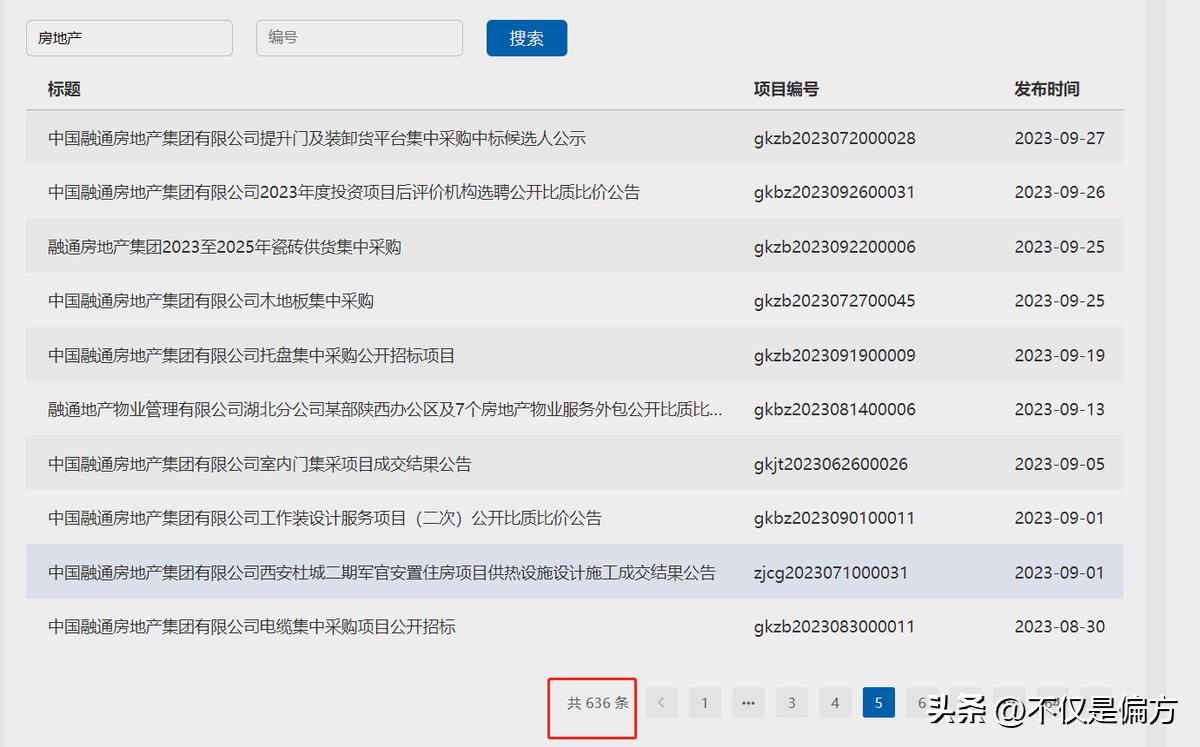Screen dimensions: 1200x747
Task: Click the blue 搜索 search button
Action: click(527, 38)
